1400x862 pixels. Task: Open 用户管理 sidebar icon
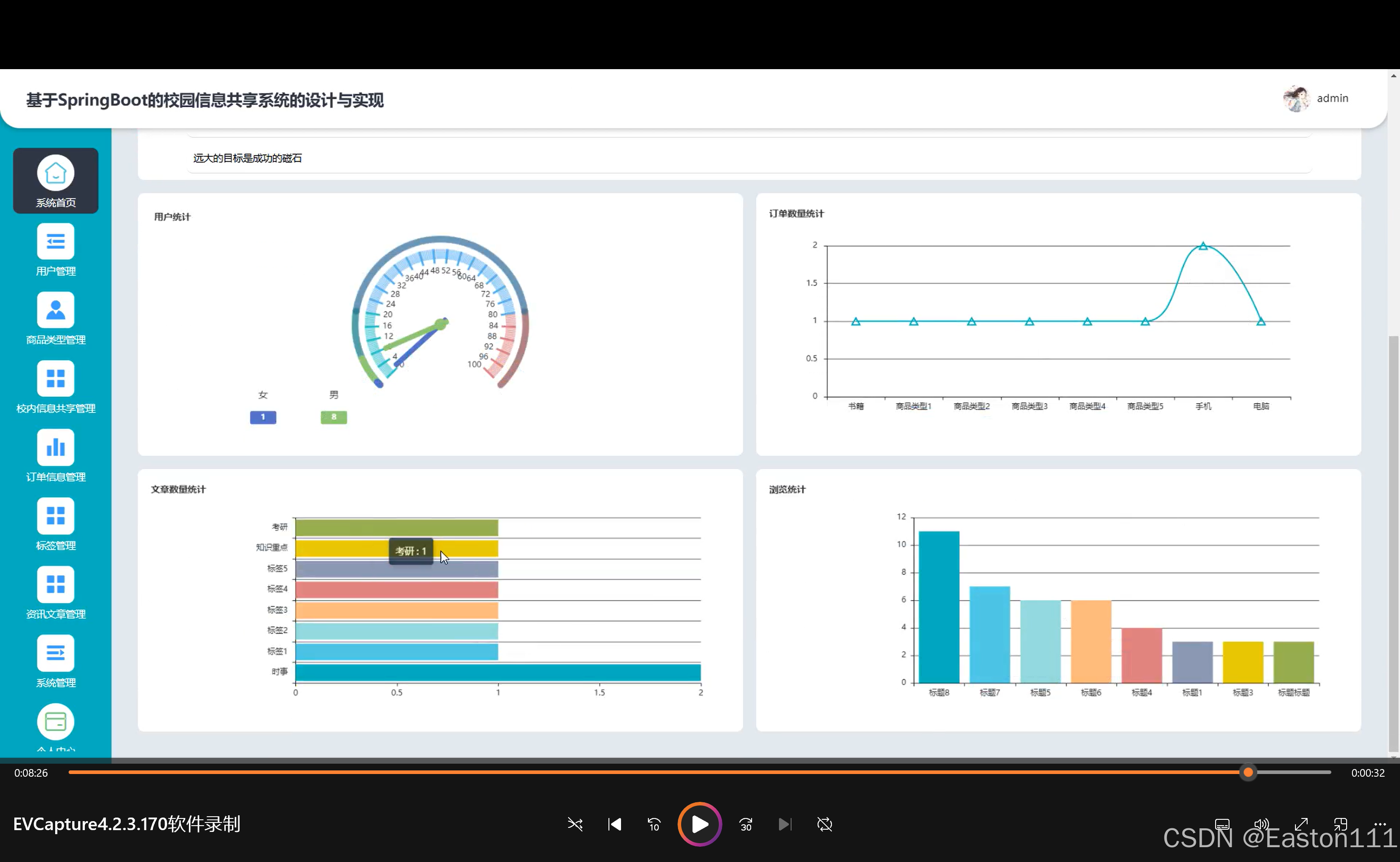pos(55,242)
